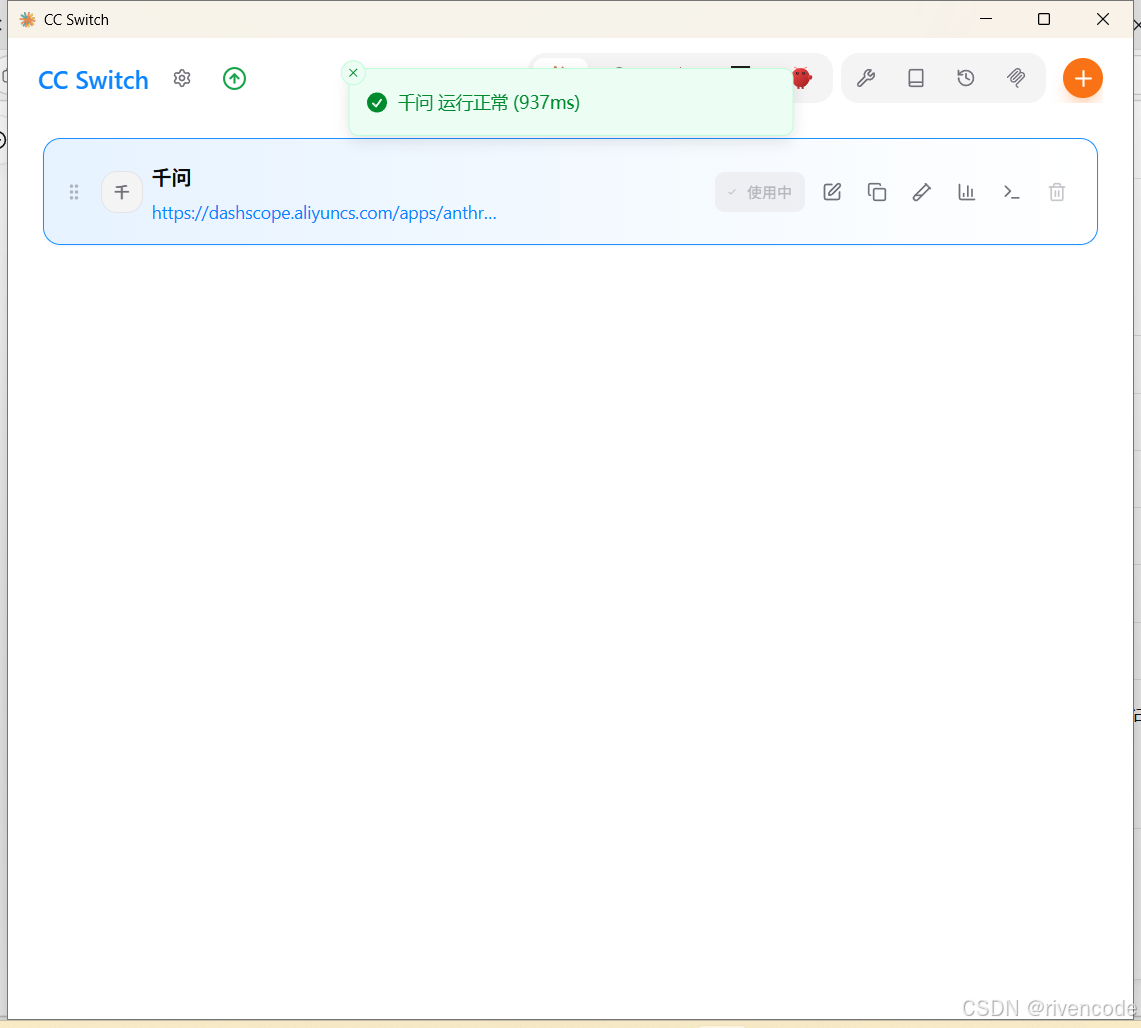
Task: Duplicate the 千问 provider
Action: tap(877, 192)
